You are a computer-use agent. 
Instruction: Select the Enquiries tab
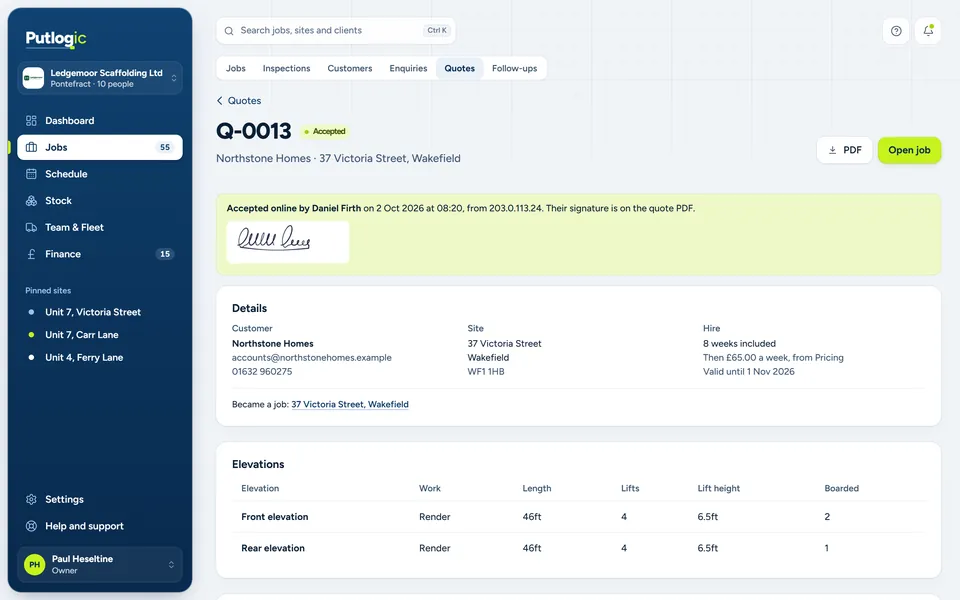click(408, 69)
